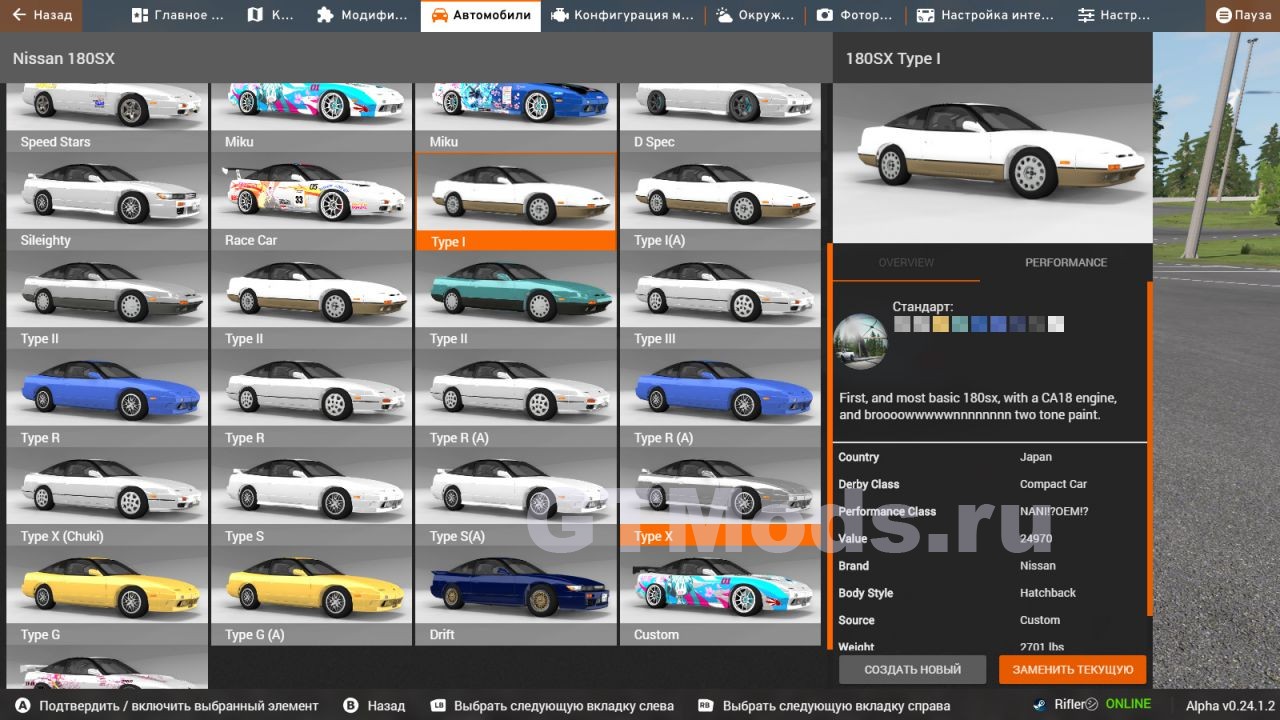Viewport: 1280px width, 720px height.
Task: Select the Type S configuration
Action: tap(312, 497)
